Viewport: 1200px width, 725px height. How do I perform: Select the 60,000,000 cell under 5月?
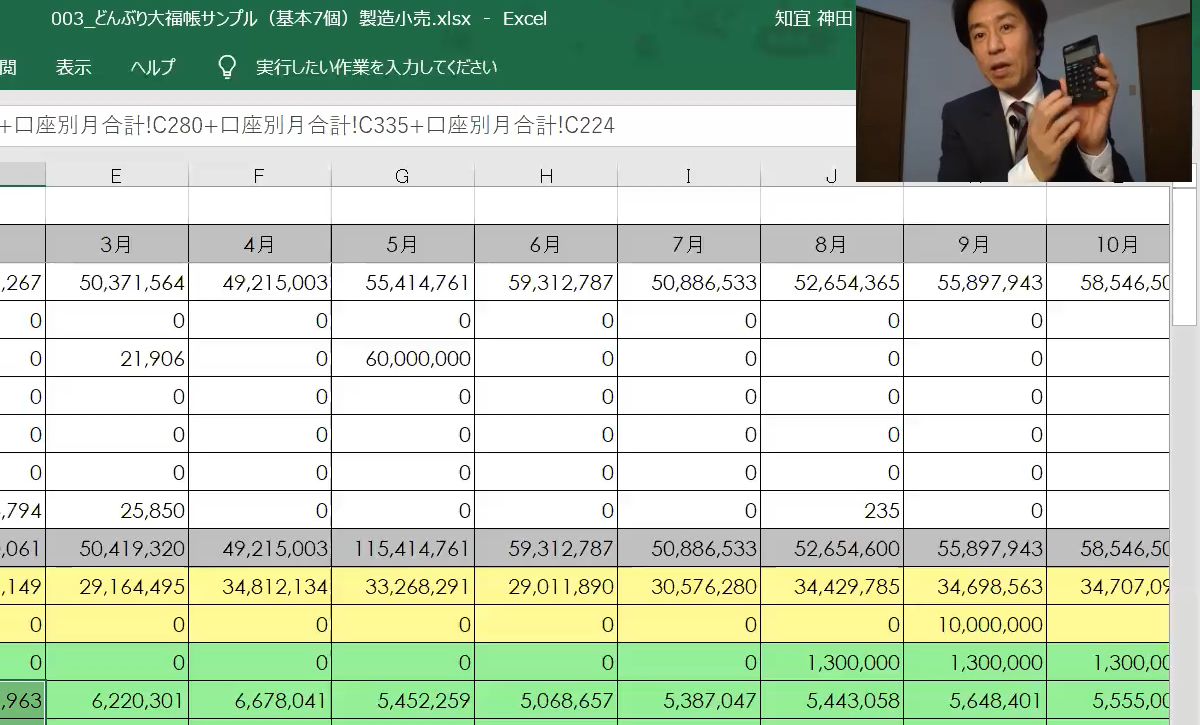403,358
